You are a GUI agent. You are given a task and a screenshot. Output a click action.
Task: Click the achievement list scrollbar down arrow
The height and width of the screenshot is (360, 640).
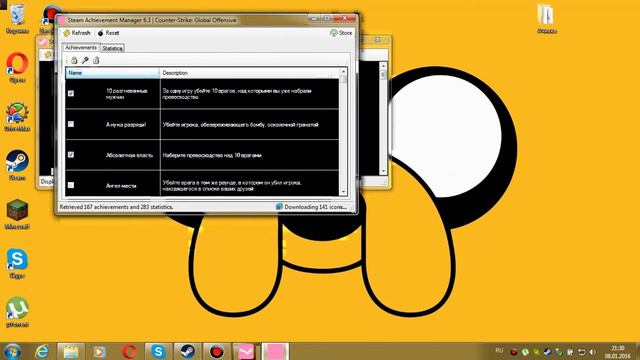343,192
